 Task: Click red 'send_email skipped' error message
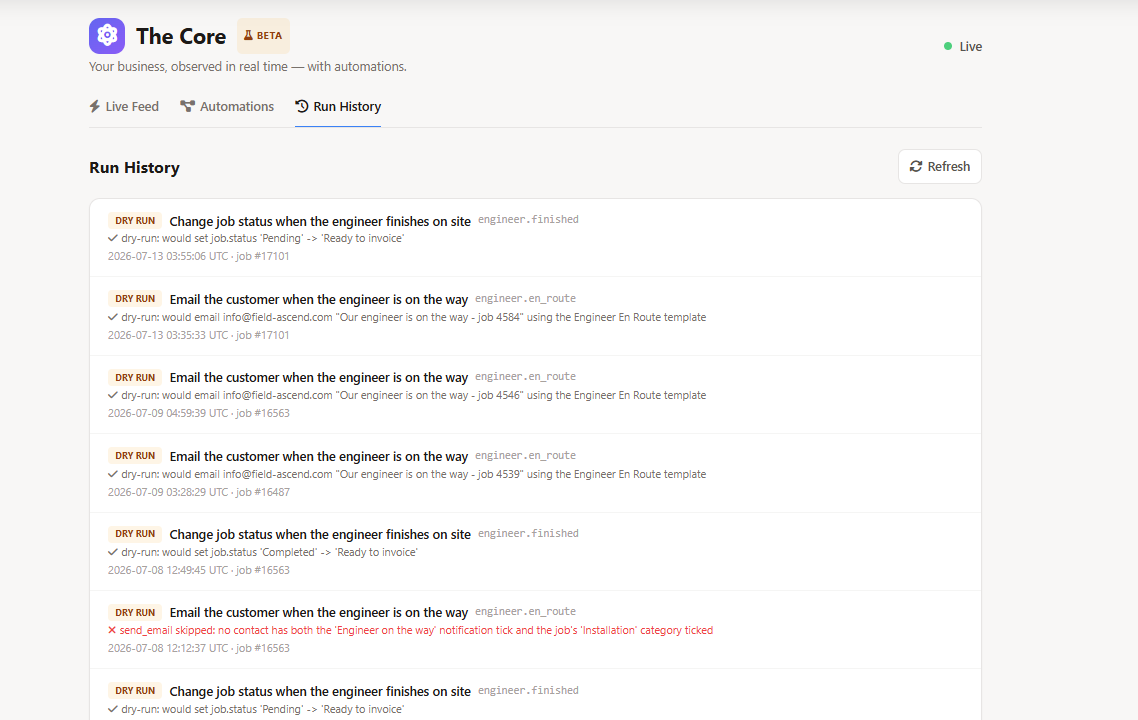(416, 630)
